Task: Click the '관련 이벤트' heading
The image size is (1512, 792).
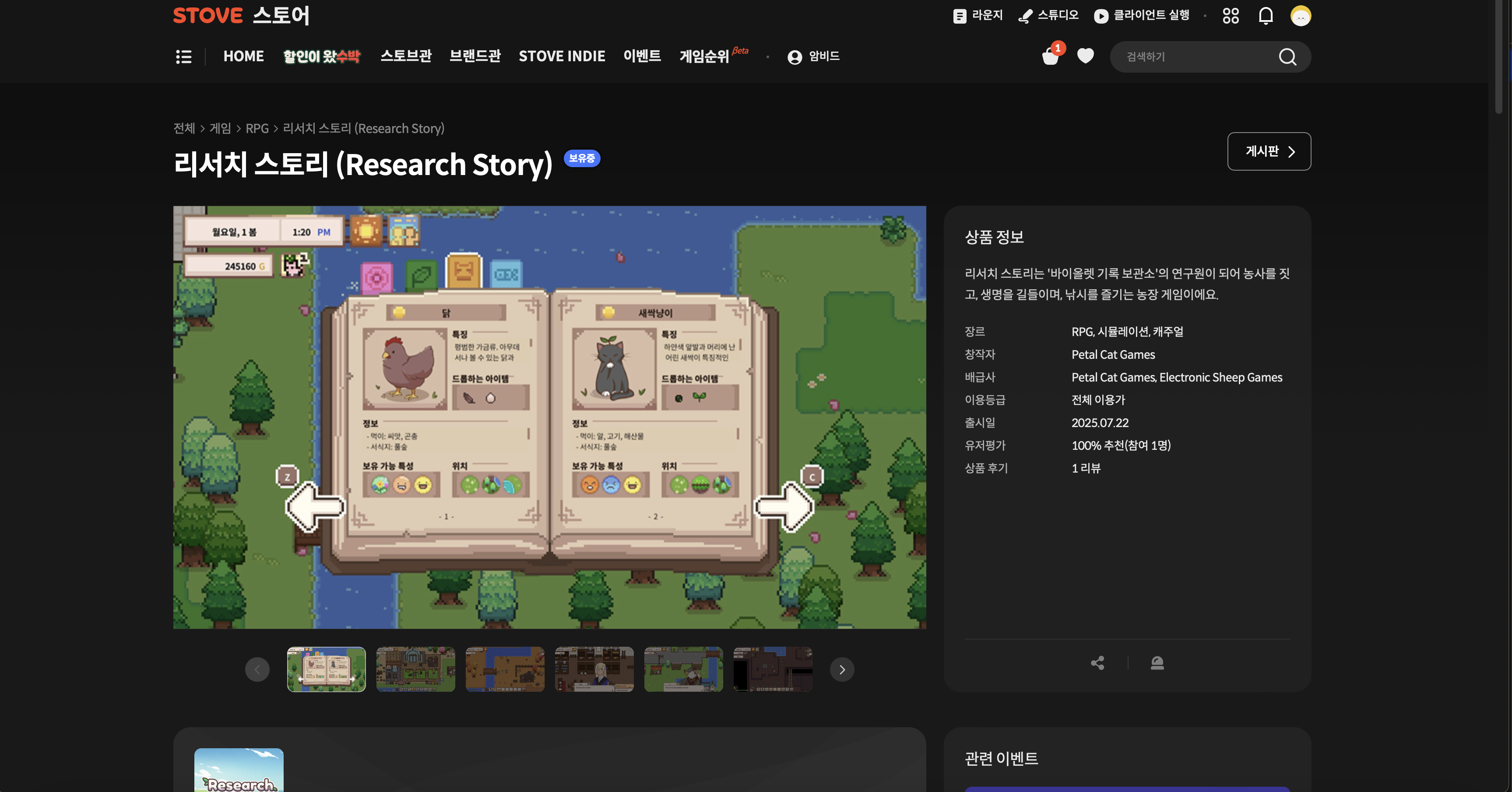Action: [1001, 759]
